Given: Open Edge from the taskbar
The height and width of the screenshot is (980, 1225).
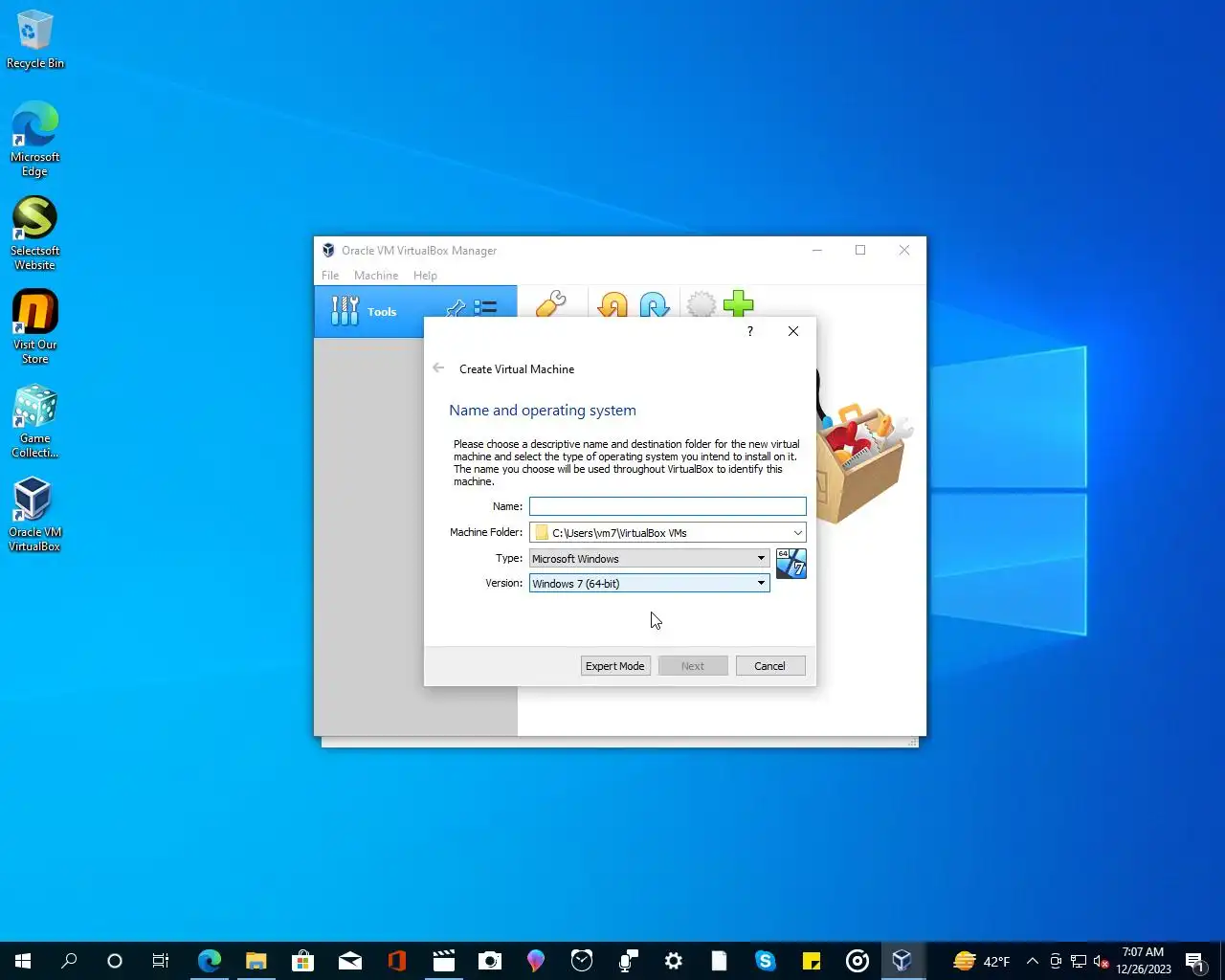Looking at the screenshot, I should coord(210,961).
